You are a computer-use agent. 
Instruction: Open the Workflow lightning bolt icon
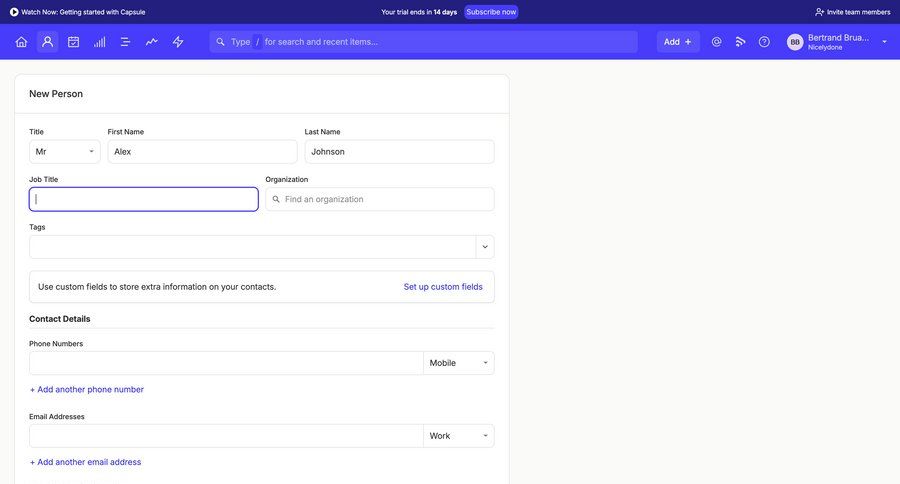[178, 42]
